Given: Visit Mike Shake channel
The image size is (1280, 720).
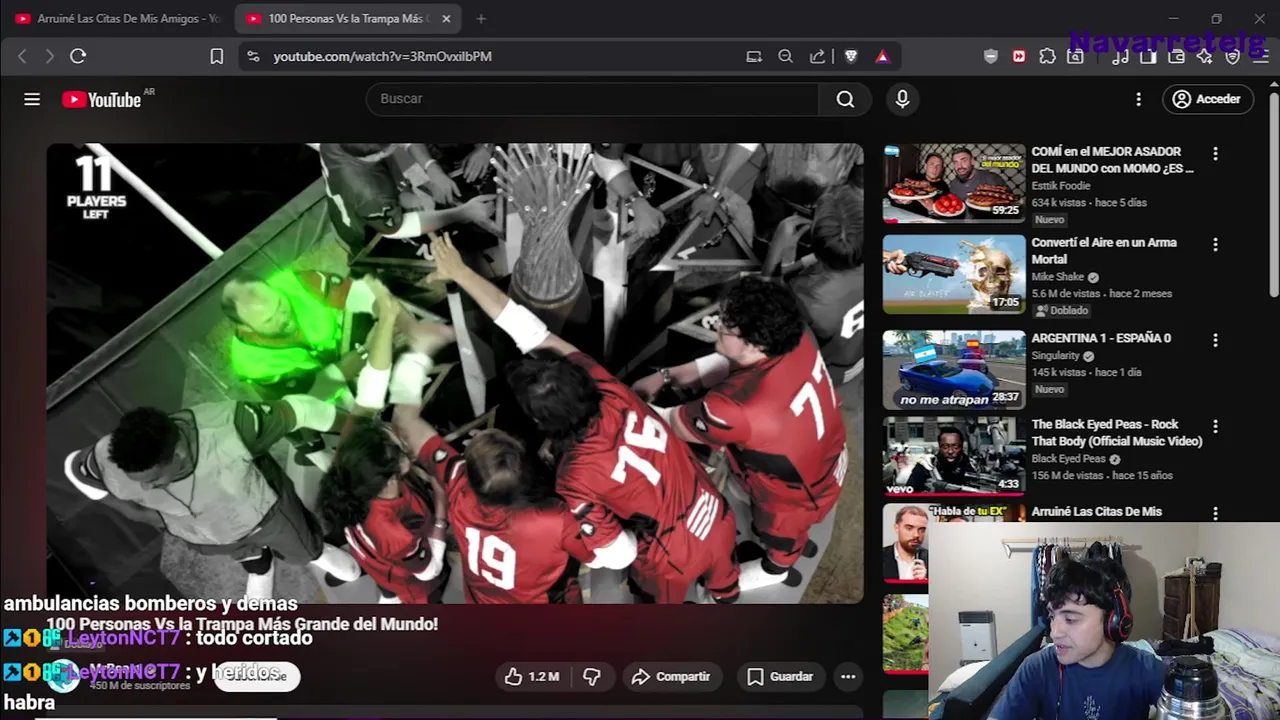Looking at the screenshot, I should click(1058, 277).
